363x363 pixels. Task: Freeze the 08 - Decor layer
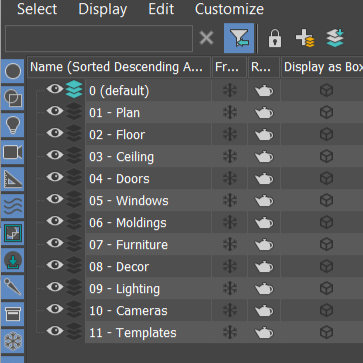(x=230, y=266)
